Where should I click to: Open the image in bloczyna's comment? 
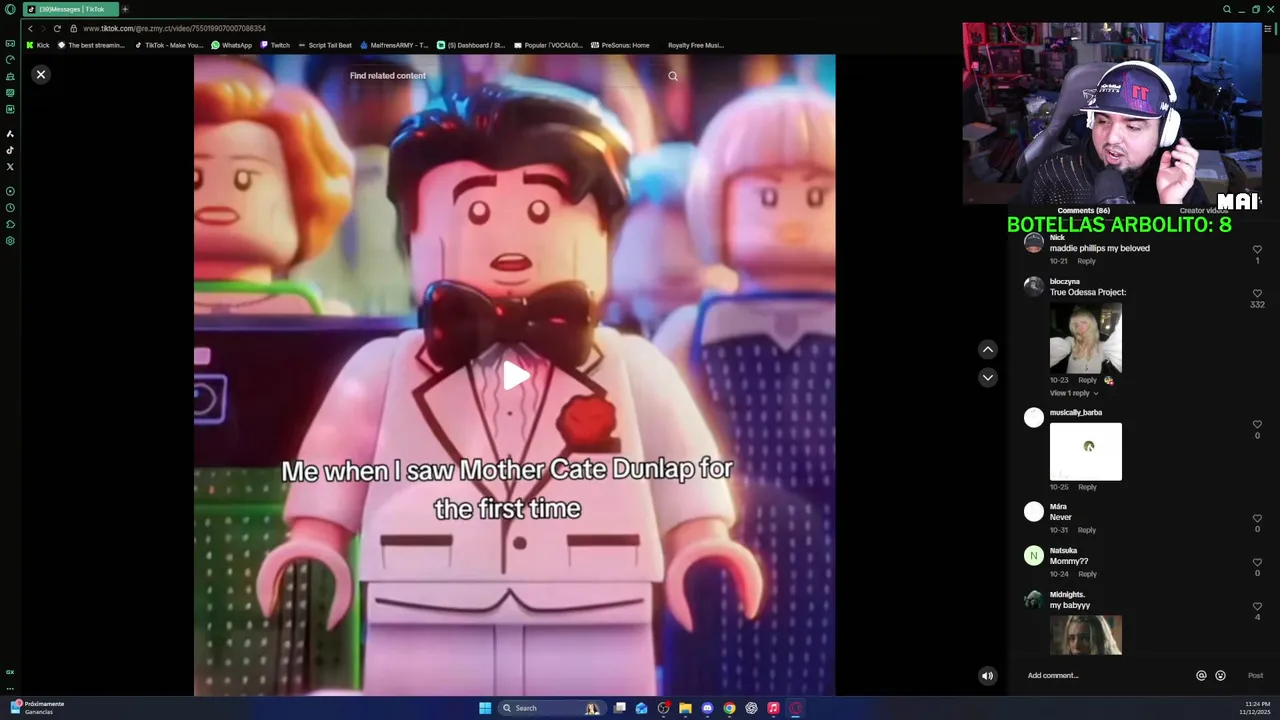click(x=1085, y=337)
